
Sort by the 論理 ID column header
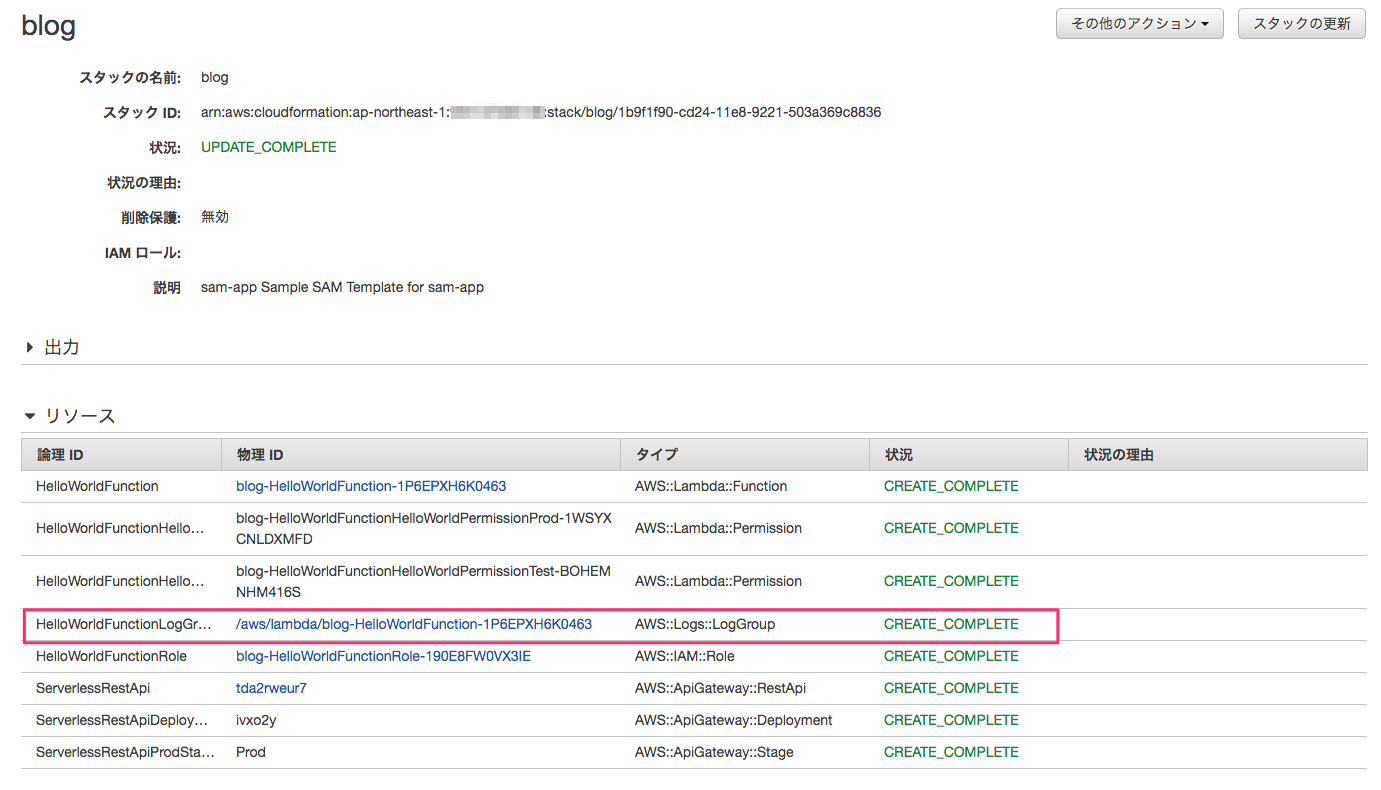coord(57,454)
